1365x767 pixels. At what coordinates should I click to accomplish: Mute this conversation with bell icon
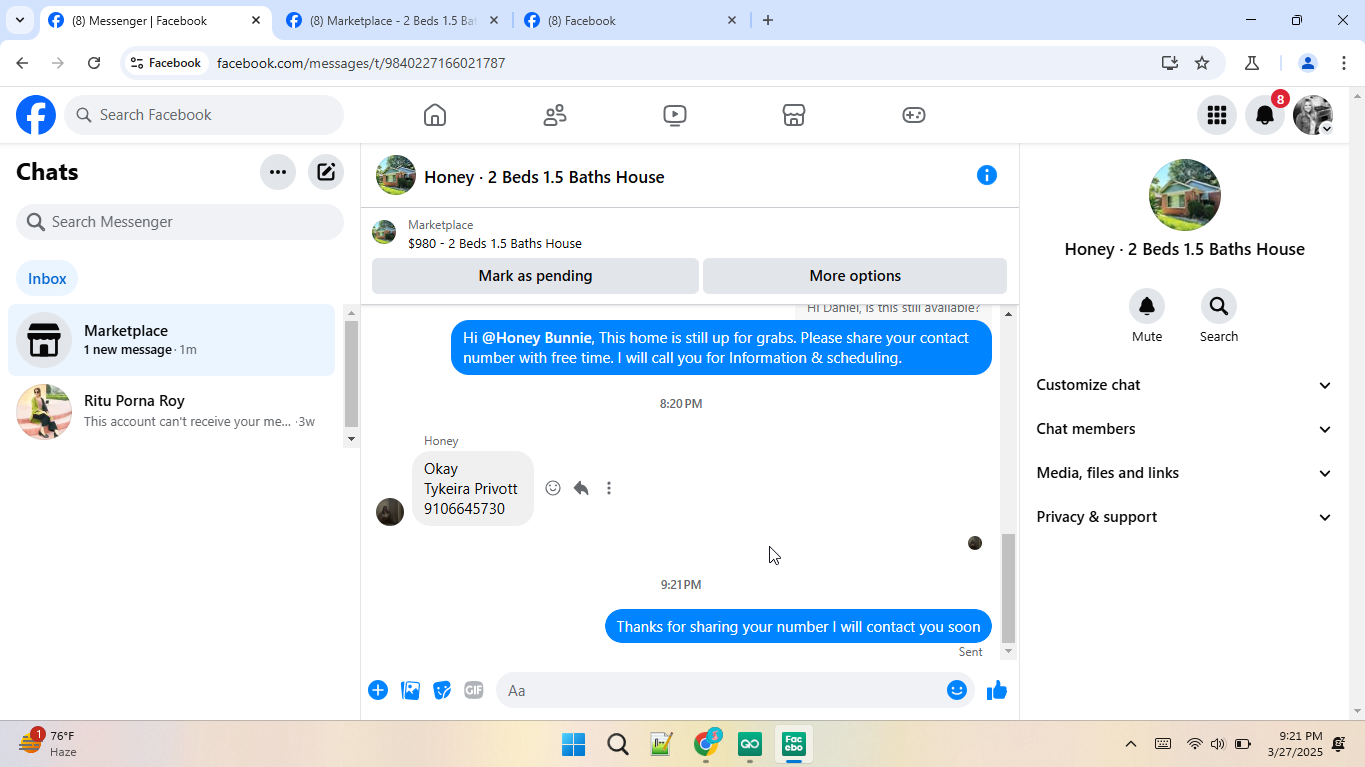[x=1147, y=306]
